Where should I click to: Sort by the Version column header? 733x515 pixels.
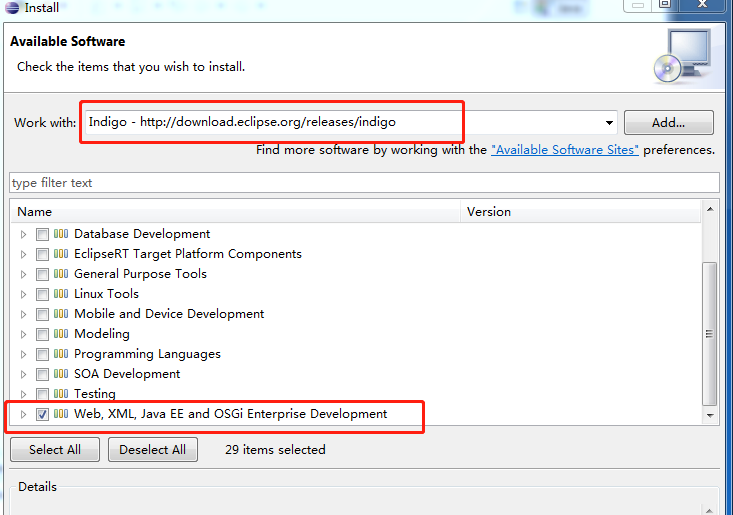click(581, 212)
